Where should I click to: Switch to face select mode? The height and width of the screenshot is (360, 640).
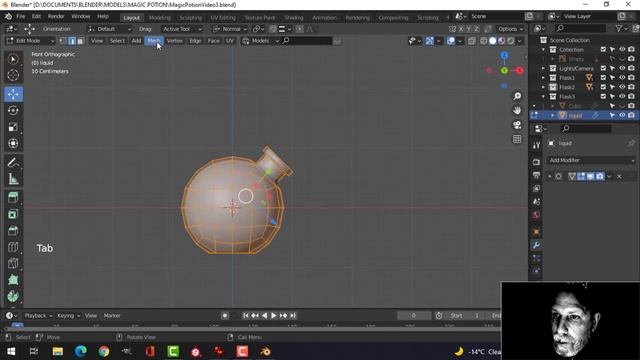(80, 41)
